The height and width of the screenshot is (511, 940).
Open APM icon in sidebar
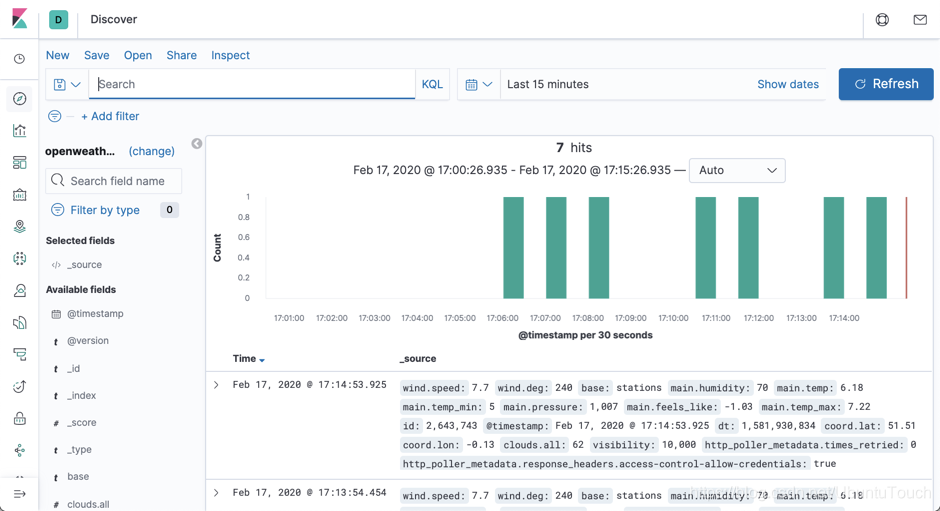point(20,354)
